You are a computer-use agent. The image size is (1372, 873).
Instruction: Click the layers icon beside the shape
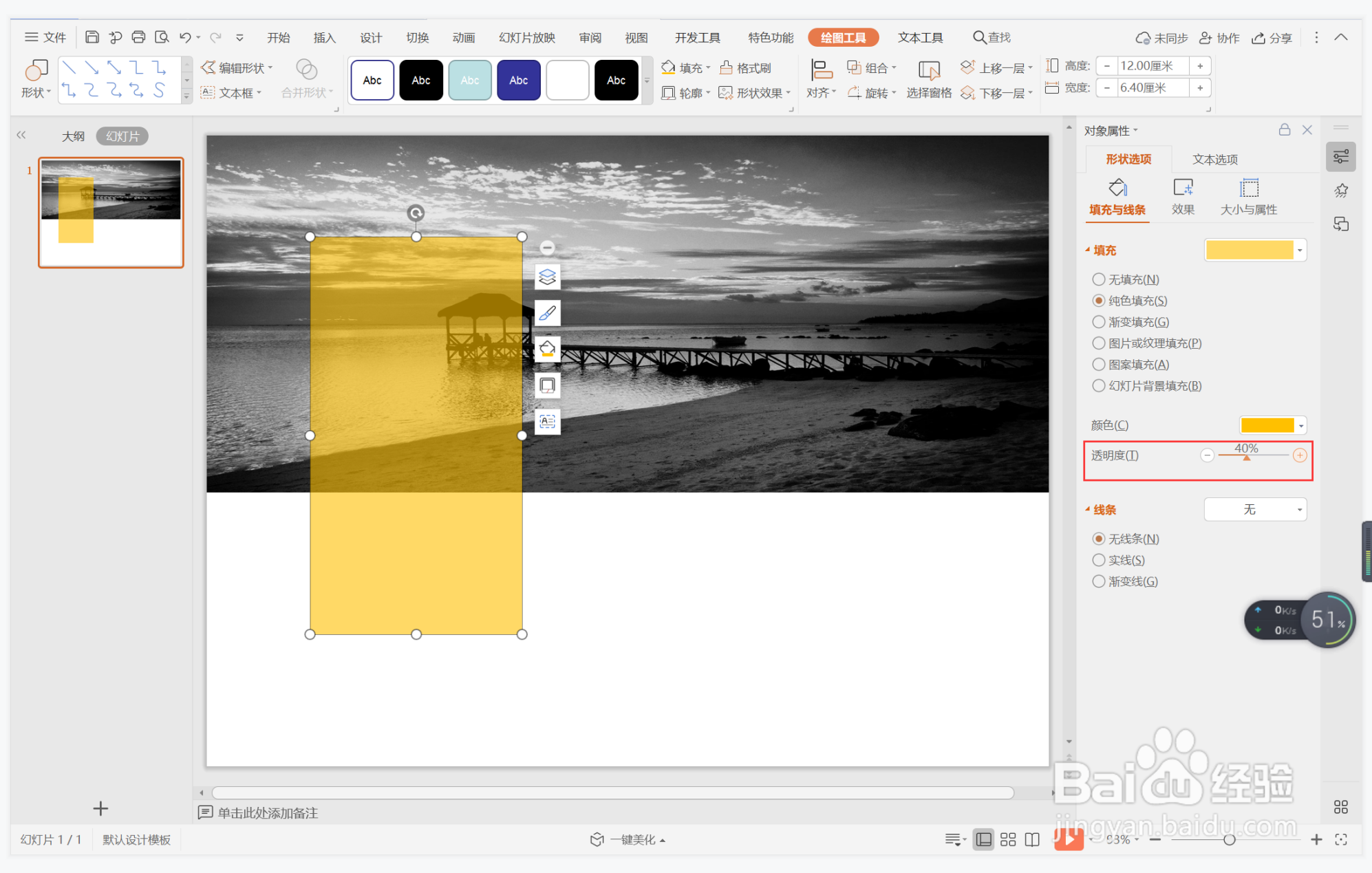point(547,277)
